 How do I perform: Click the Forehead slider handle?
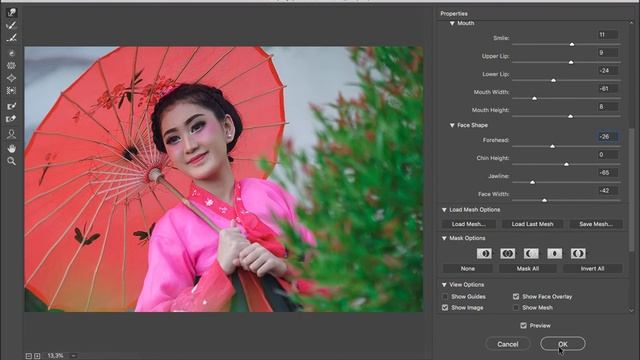point(553,146)
